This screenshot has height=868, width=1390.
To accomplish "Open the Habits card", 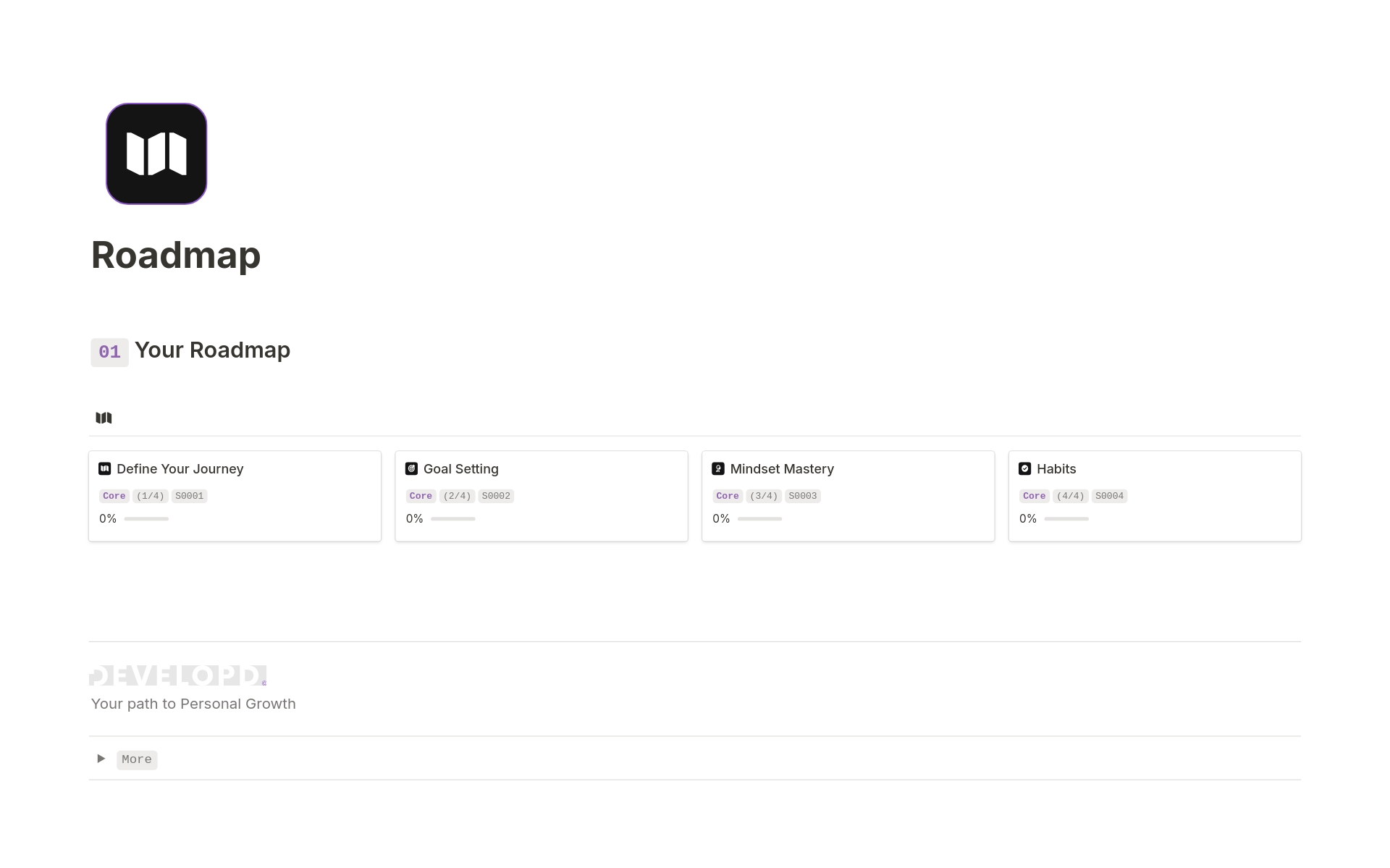I will pos(1058,468).
